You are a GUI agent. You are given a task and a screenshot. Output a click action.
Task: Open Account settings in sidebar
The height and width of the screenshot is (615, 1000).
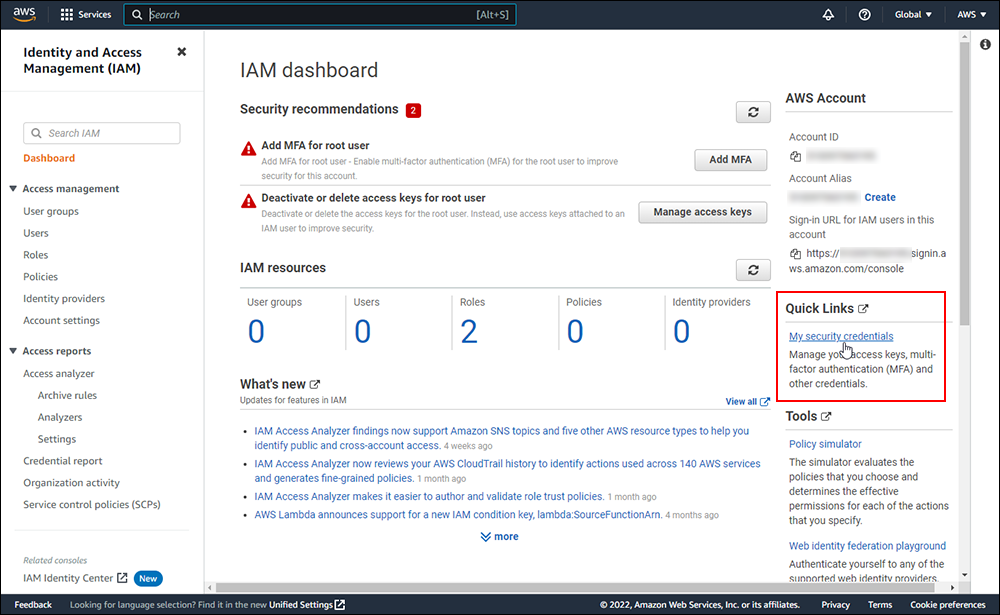click(x=61, y=320)
